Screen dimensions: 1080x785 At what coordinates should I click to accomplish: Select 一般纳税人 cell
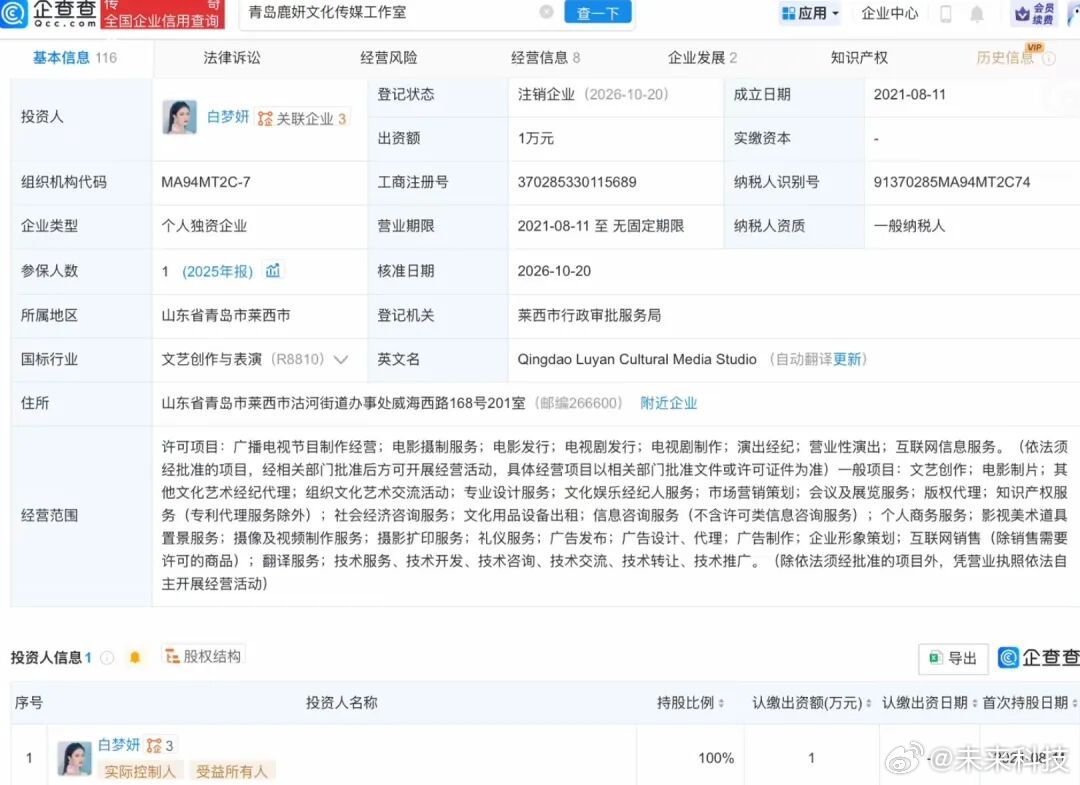(909, 226)
